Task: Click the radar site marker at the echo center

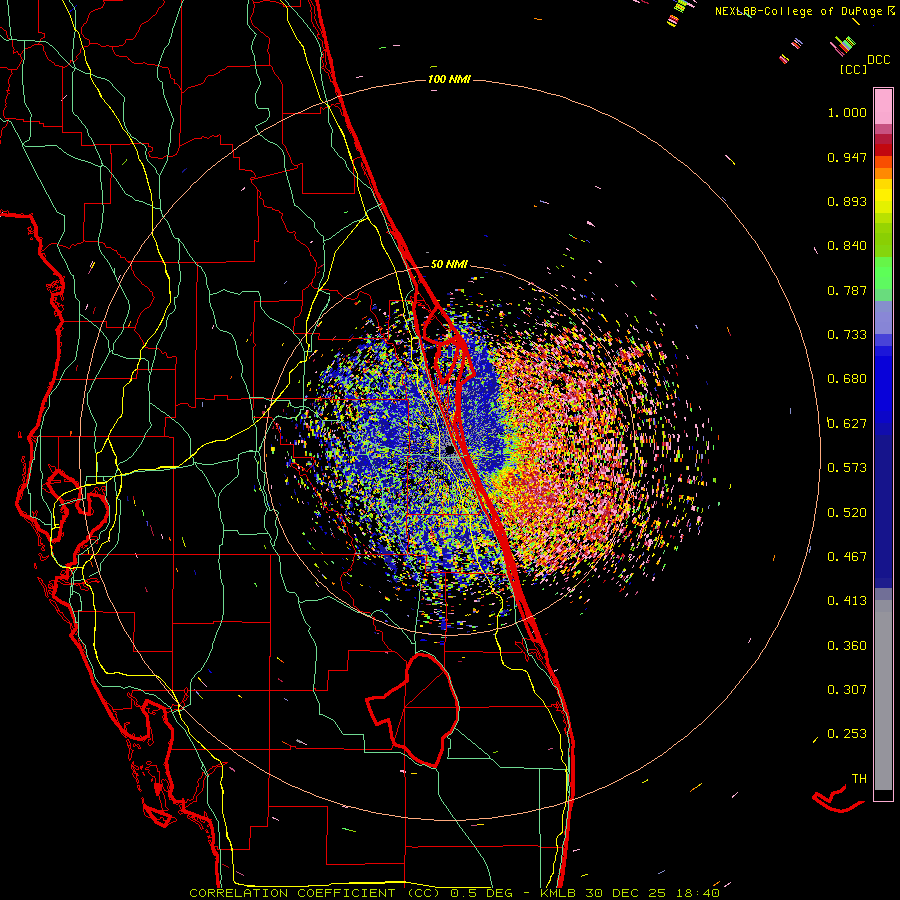Action: [449, 450]
